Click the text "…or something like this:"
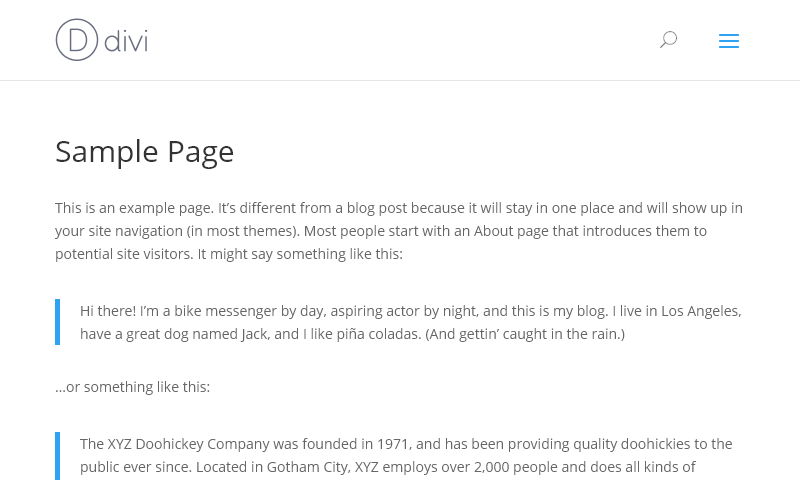This screenshot has height=480, width=800. click(x=132, y=387)
